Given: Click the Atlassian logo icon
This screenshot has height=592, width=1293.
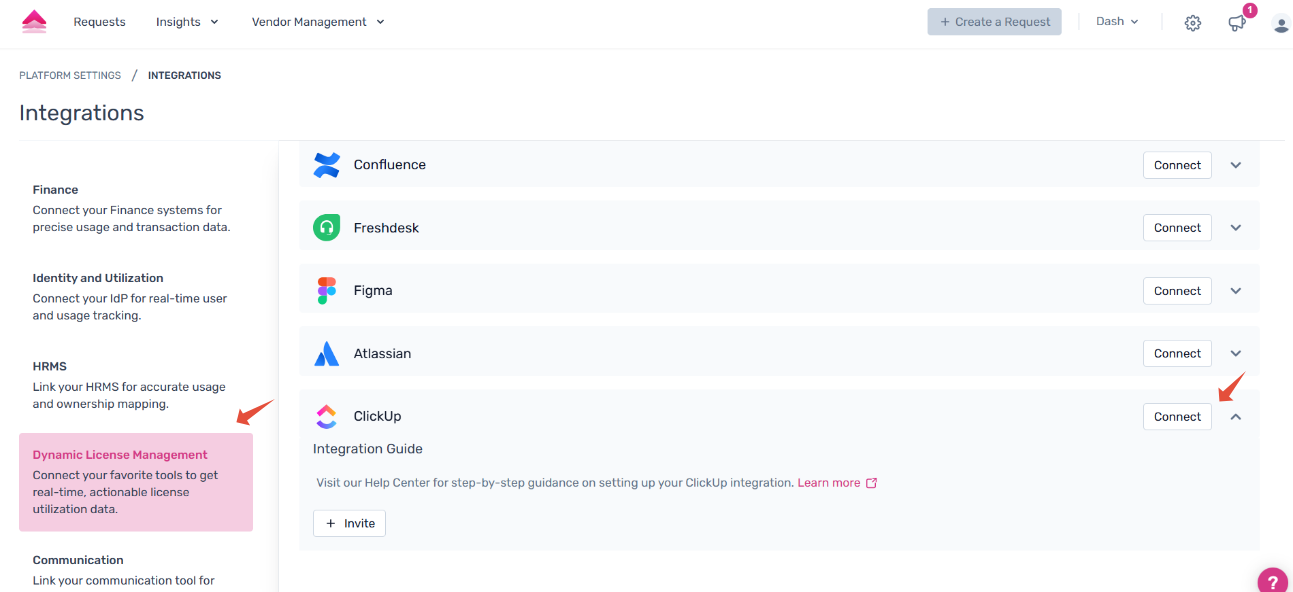Looking at the screenshot, I should [327, 354].
